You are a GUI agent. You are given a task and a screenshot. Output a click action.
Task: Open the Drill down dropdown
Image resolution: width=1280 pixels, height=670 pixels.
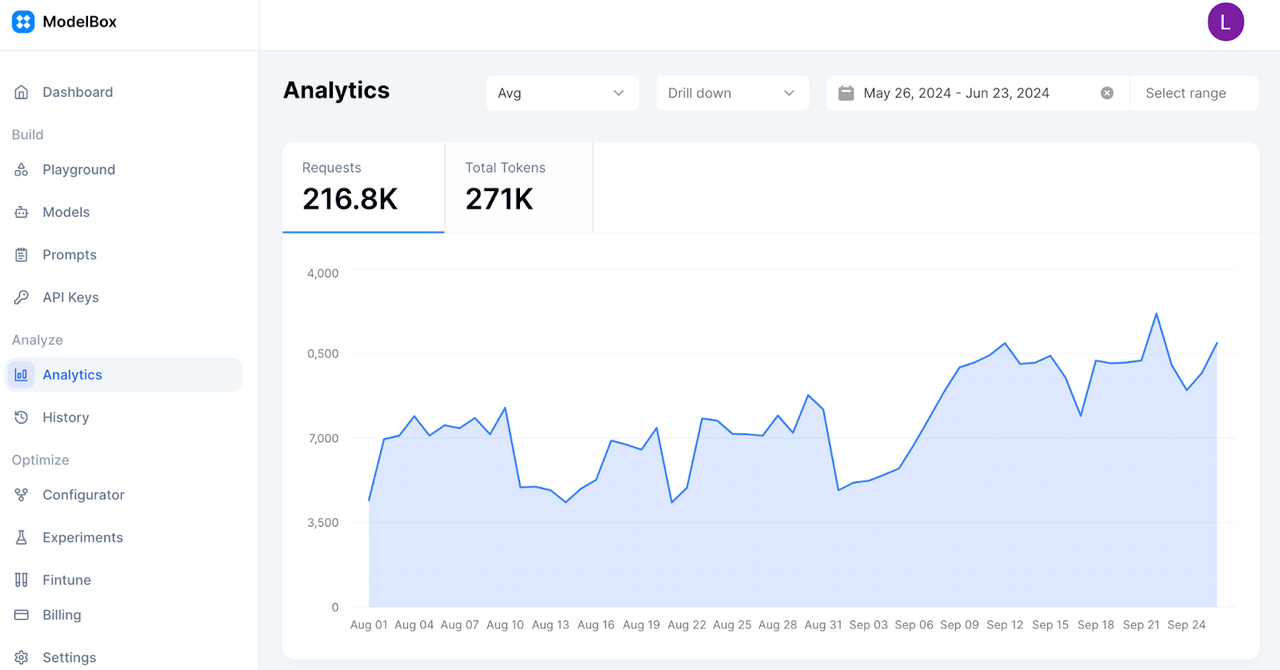[732, 93]
